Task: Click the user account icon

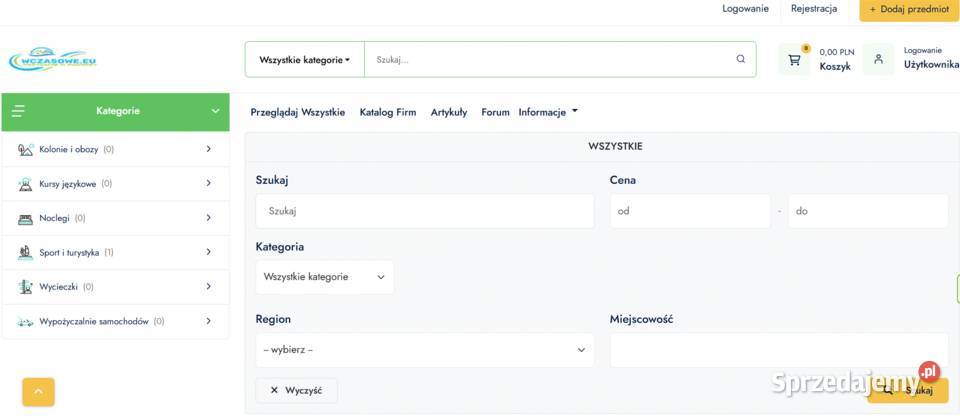Action: click(x=878, y=59)
